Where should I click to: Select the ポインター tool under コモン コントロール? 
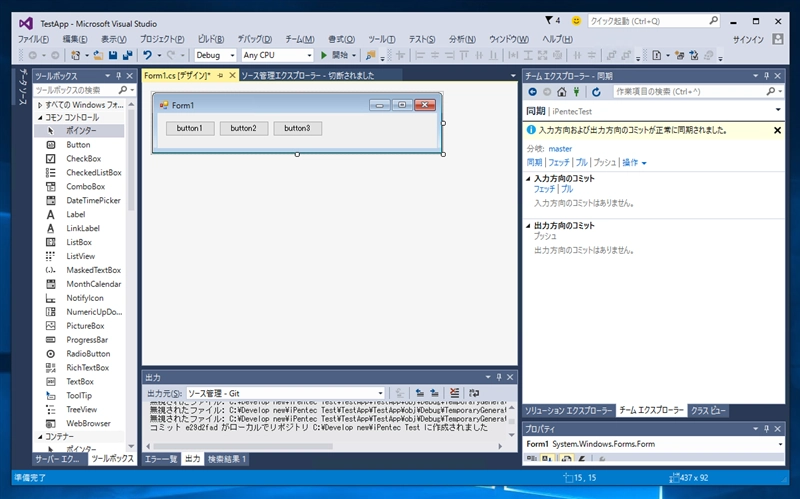point(79,131)
